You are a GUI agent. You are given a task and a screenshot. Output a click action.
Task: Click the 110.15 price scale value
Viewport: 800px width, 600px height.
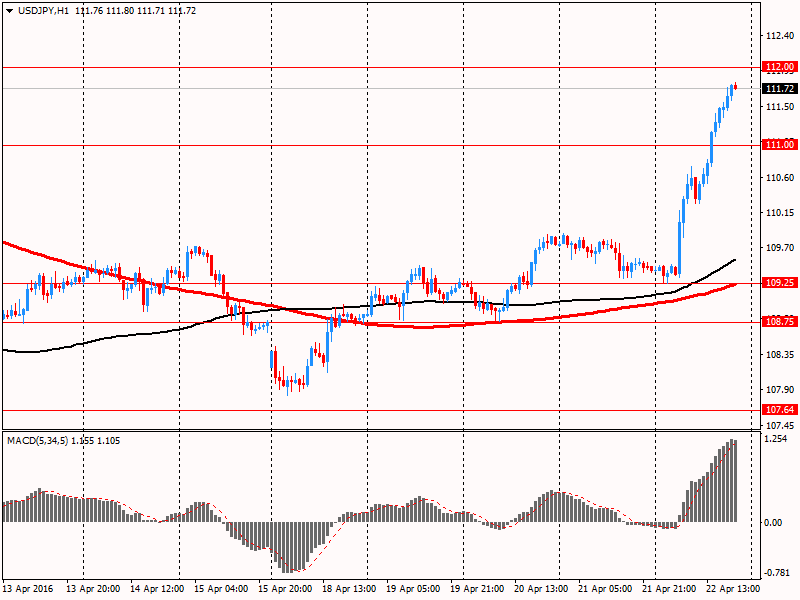click(780, 213)
